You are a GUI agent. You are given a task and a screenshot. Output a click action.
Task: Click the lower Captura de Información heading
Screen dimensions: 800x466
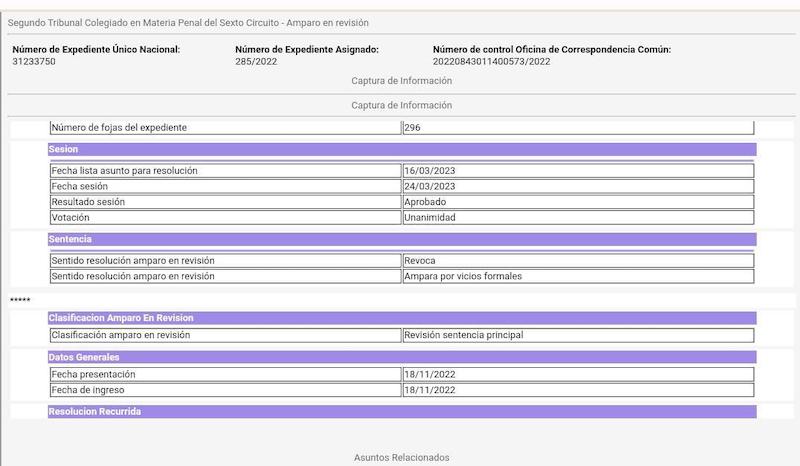(x=401, y=106)
